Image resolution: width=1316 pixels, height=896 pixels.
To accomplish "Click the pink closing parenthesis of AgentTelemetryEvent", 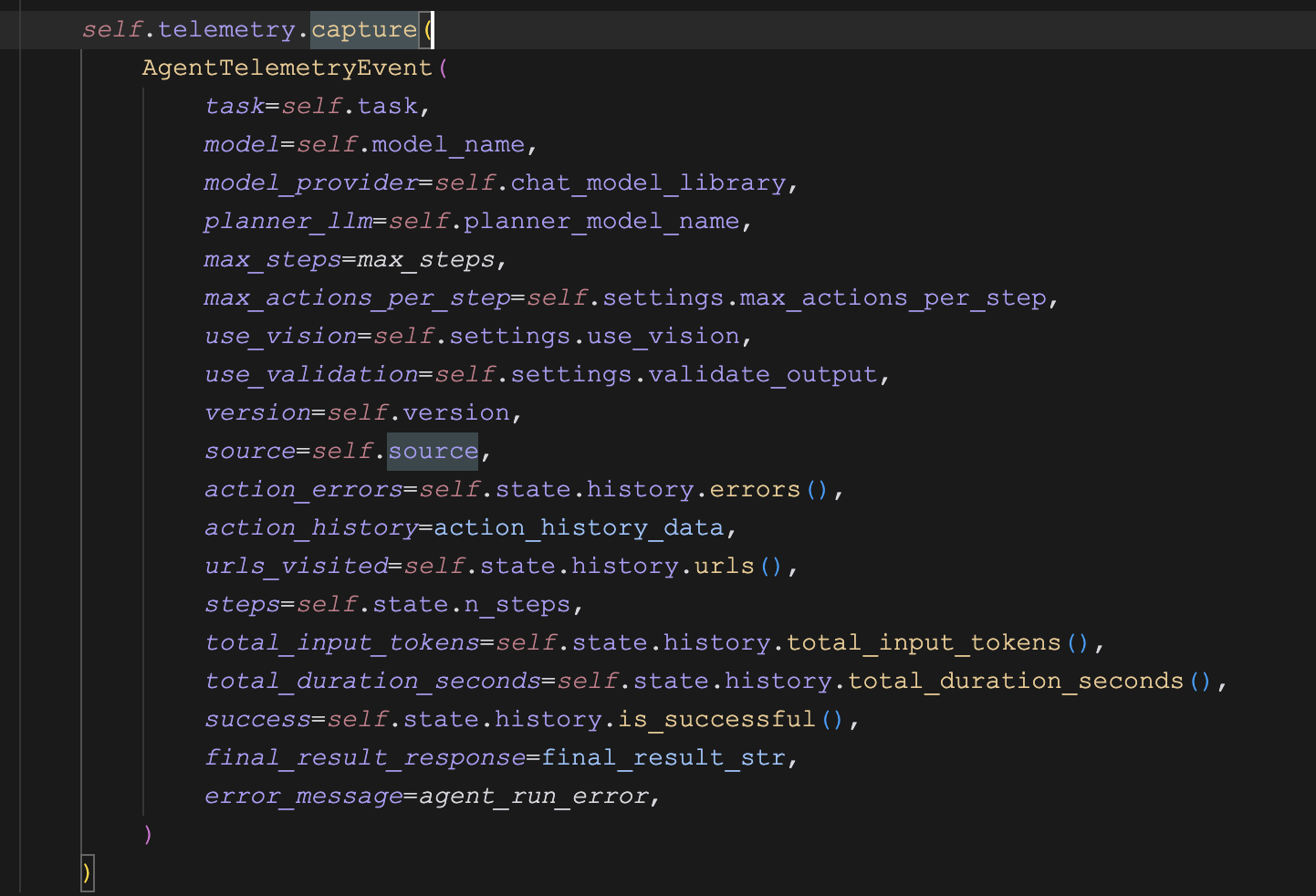I will click(x=148, y=835).
